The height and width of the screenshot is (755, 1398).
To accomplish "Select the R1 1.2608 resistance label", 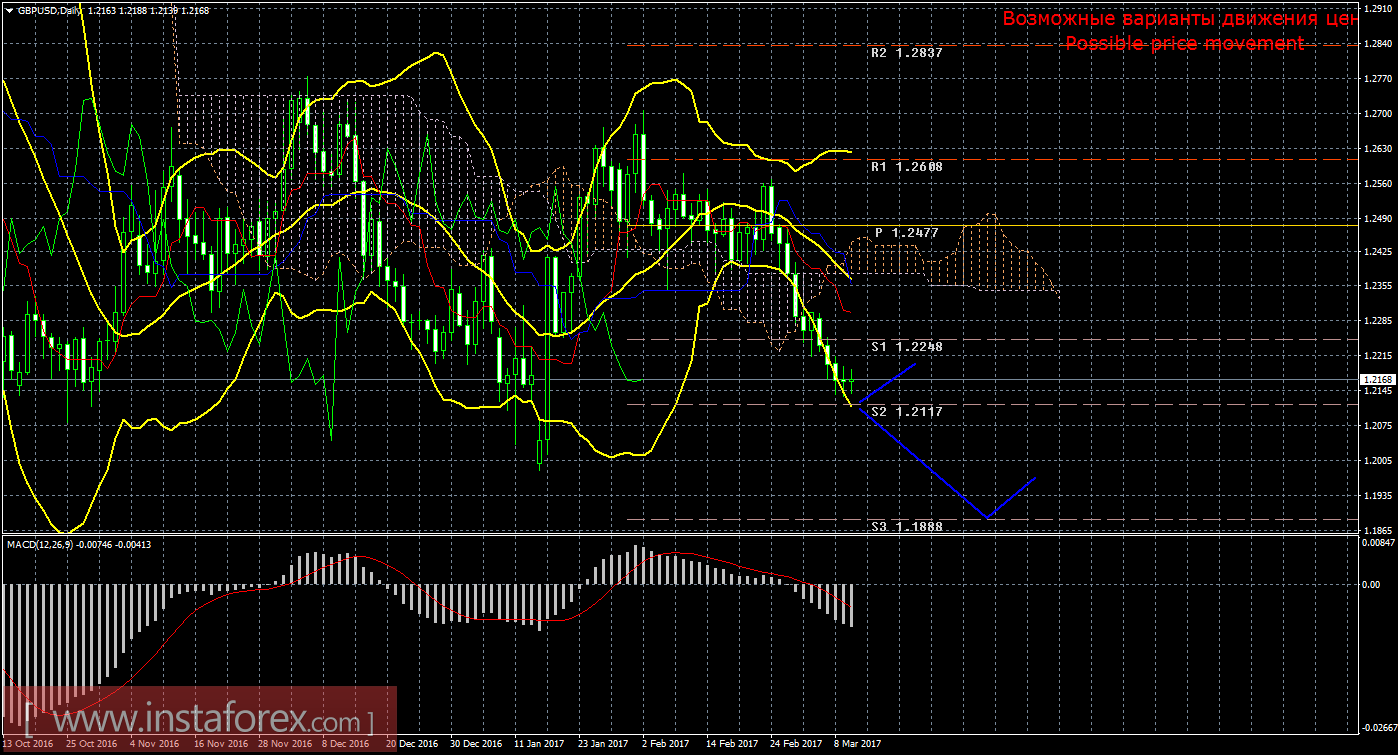I will (x=906, y=167).
